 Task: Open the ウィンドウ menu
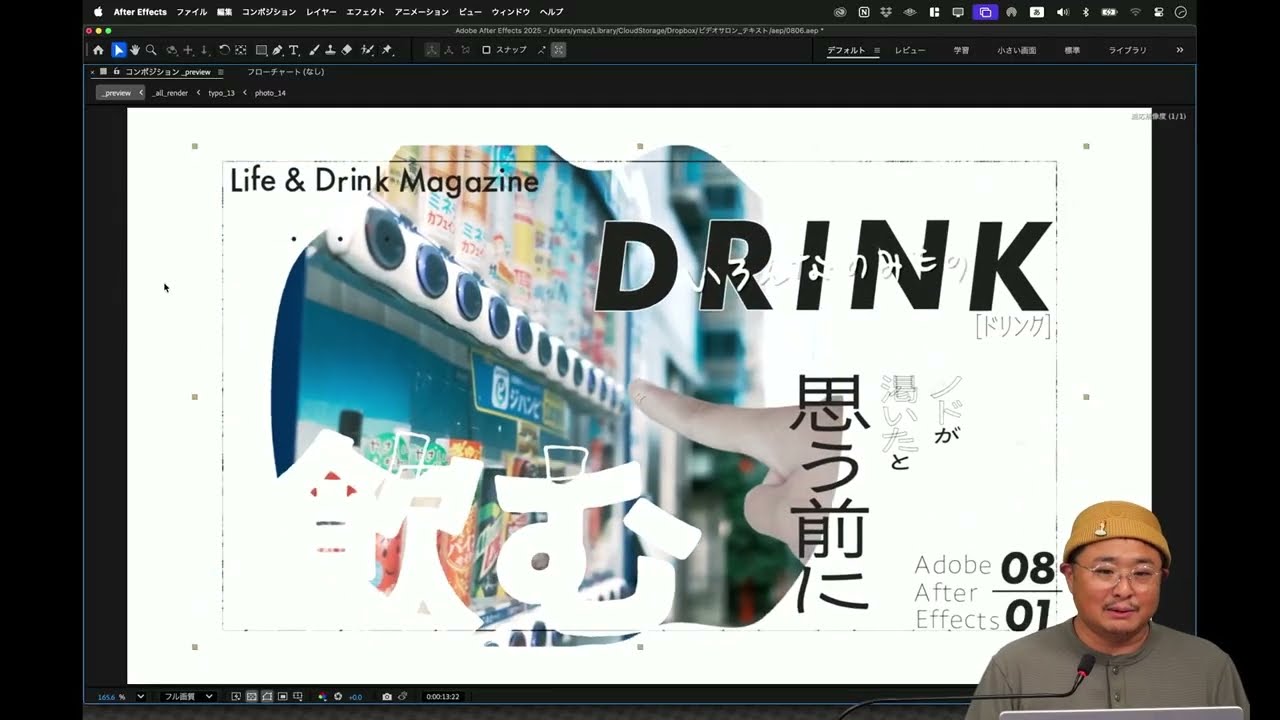(x=511, y=12)
